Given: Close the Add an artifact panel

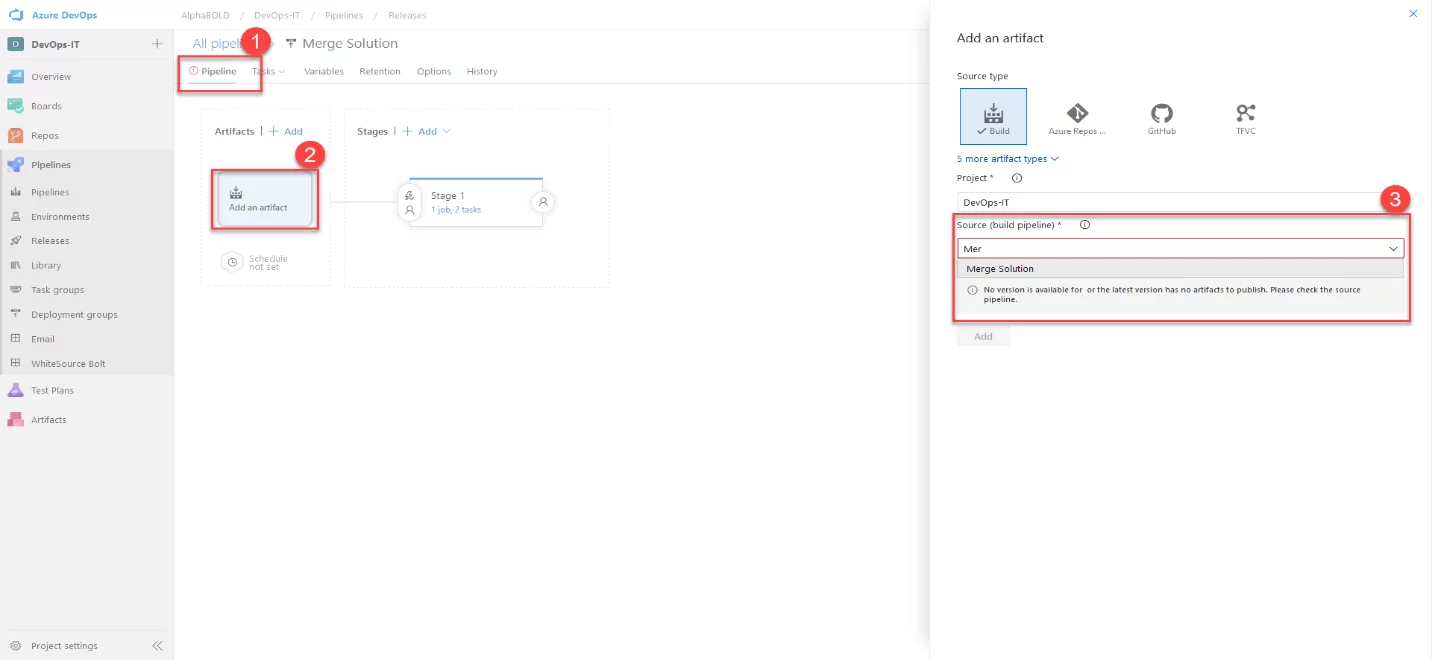Looking at the screenshot, I should click(x=1413, y=14).
